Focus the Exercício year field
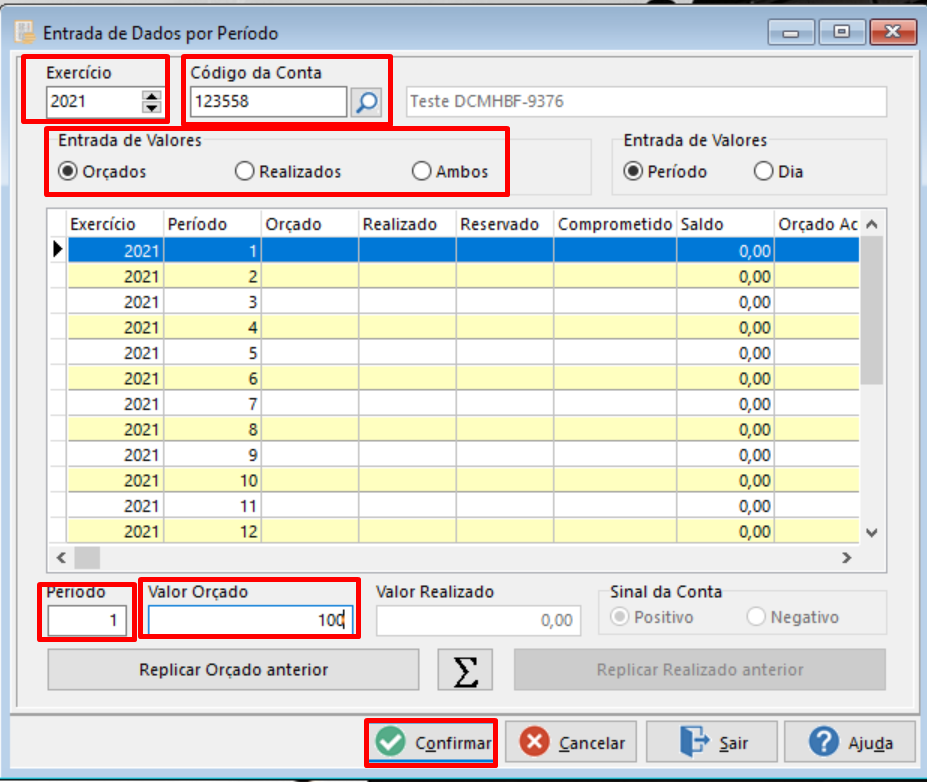 click(x=93, y=102)
